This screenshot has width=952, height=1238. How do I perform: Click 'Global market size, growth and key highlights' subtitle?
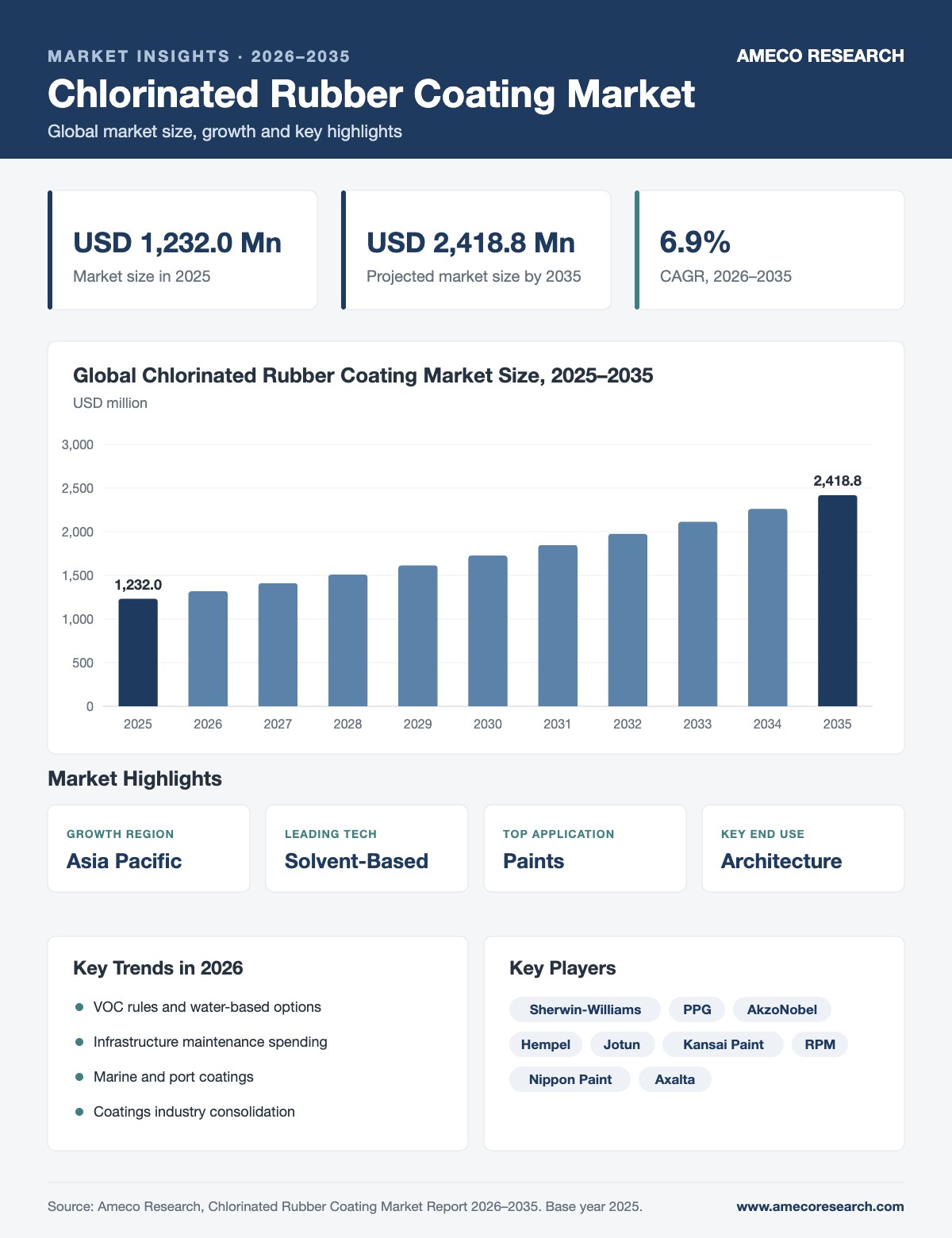click(x=225, y=132)
